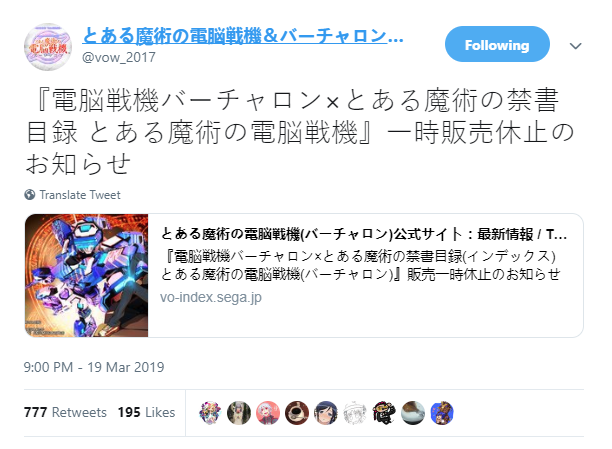Click the @vow_2017 profile avatar

[x=48, y=47]
